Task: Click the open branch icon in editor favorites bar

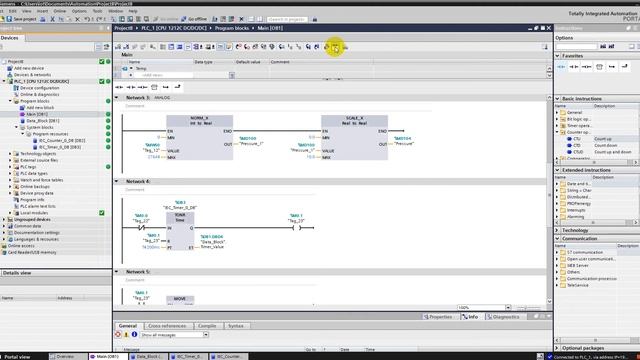Action: pyautogui.click(x=165, y=87)
